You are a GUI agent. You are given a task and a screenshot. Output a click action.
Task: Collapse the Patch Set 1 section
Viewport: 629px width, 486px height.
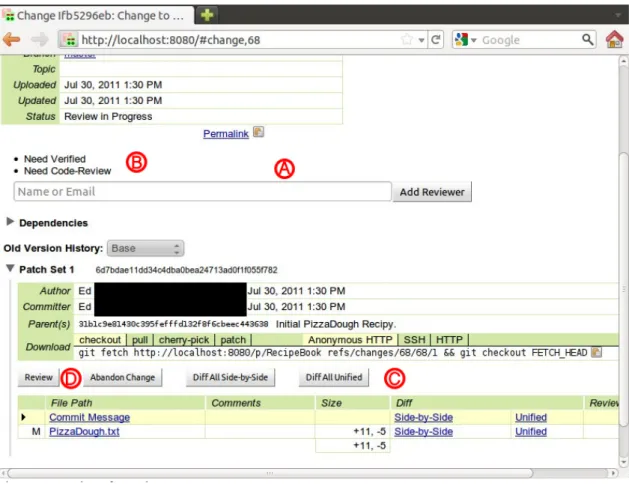coord(10,269)
